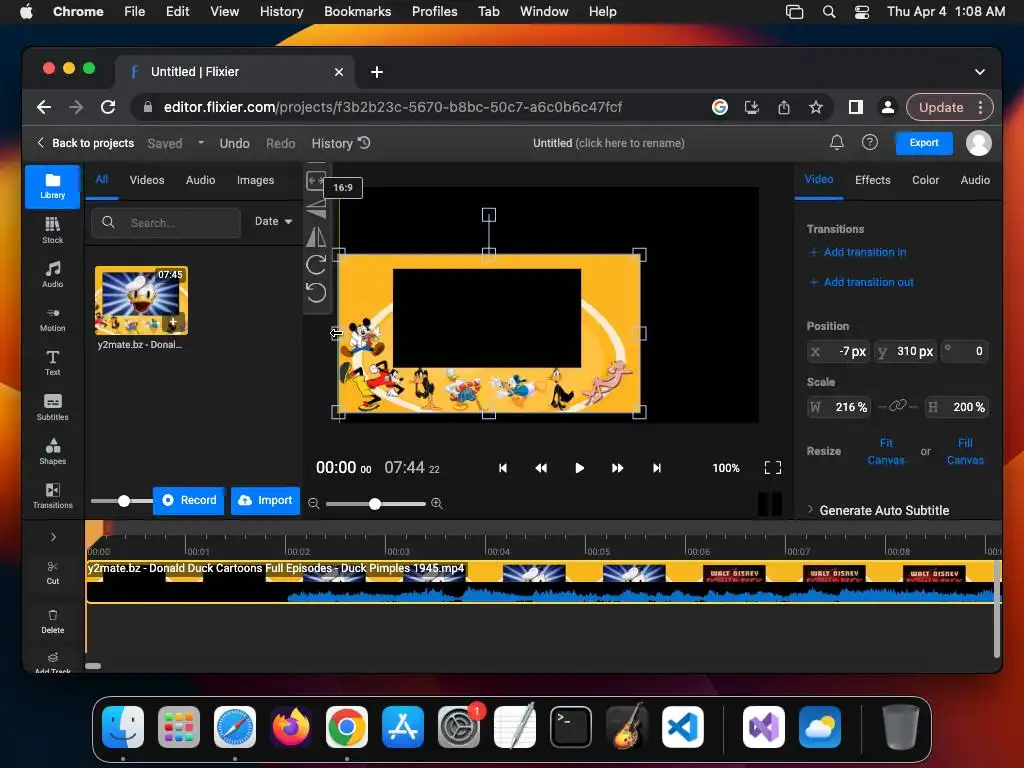Click Add transition out
This screenshot has width=1024, height=768.
click(x=862, y=282)
